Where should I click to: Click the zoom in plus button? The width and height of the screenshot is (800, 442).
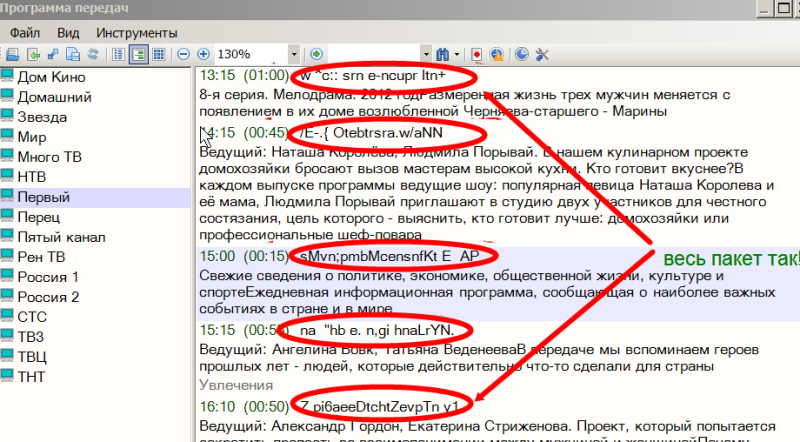[203, 53]
